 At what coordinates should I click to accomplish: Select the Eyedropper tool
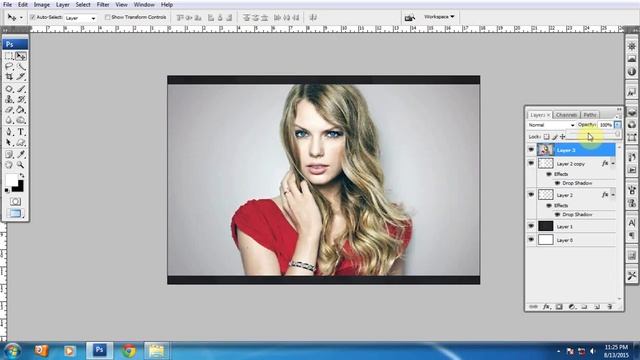point(21,154)
